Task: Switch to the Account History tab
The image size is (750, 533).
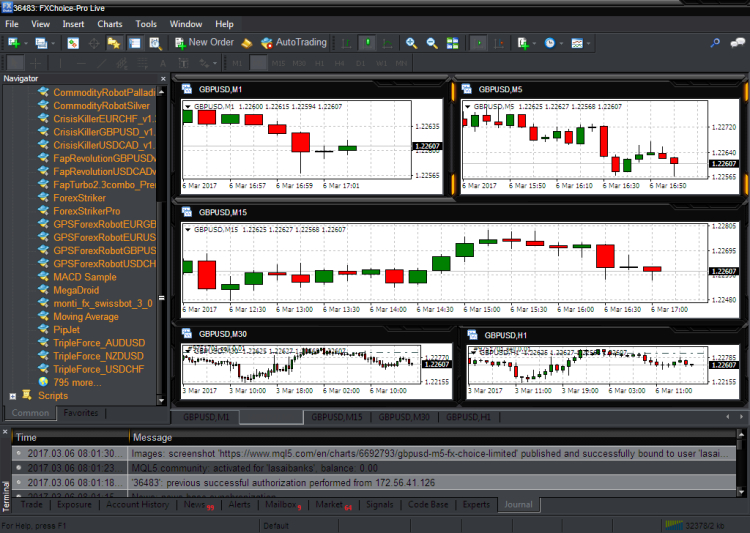Action: 138,505
